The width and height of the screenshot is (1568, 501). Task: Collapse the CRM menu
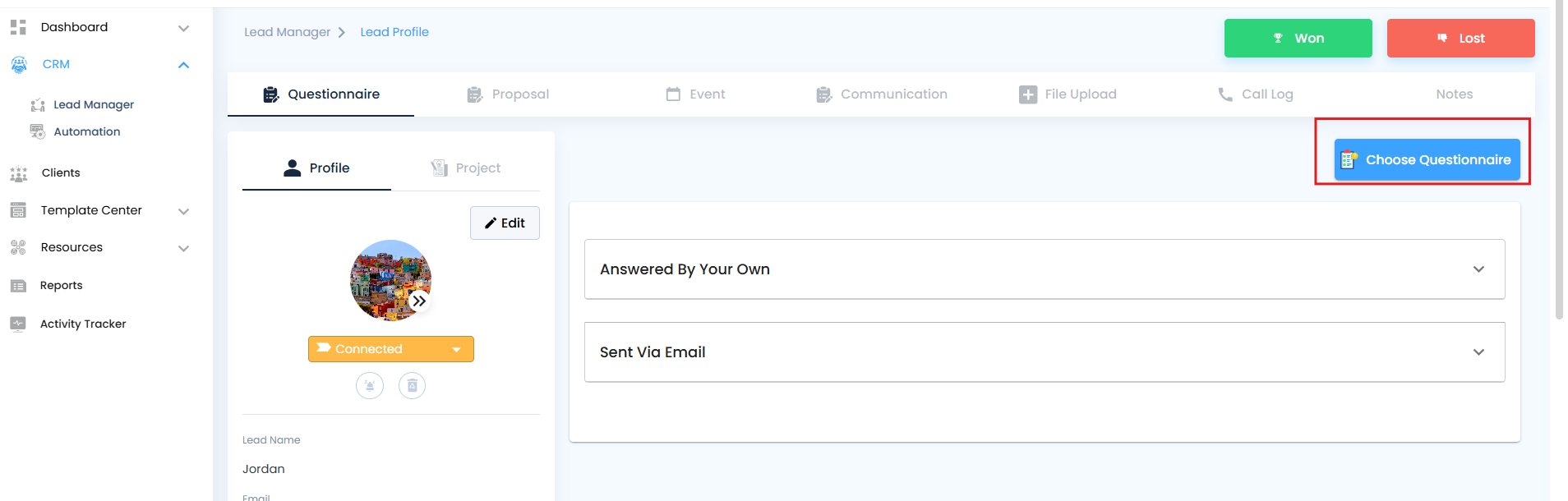184,65
